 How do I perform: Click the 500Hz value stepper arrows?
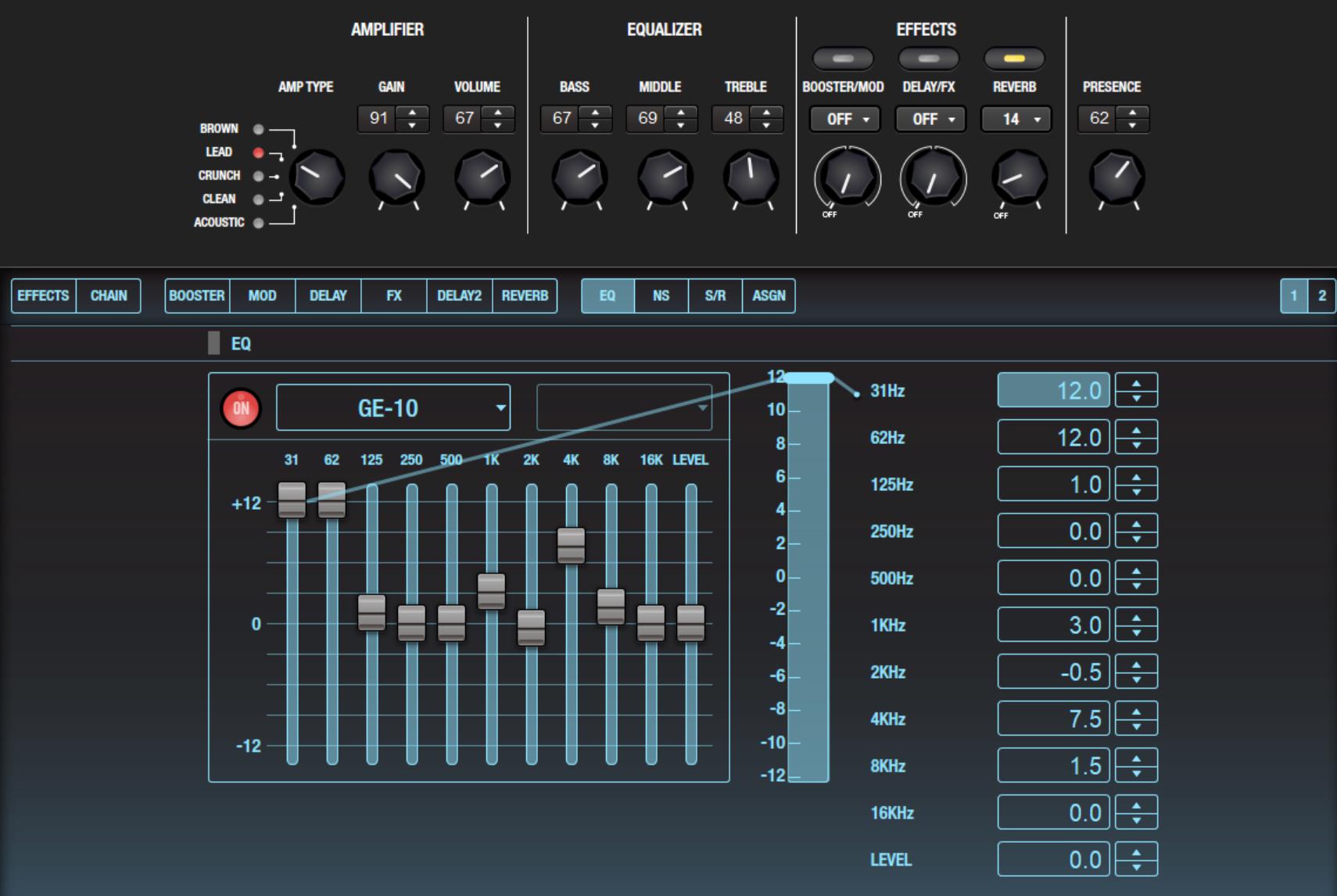1137,578
